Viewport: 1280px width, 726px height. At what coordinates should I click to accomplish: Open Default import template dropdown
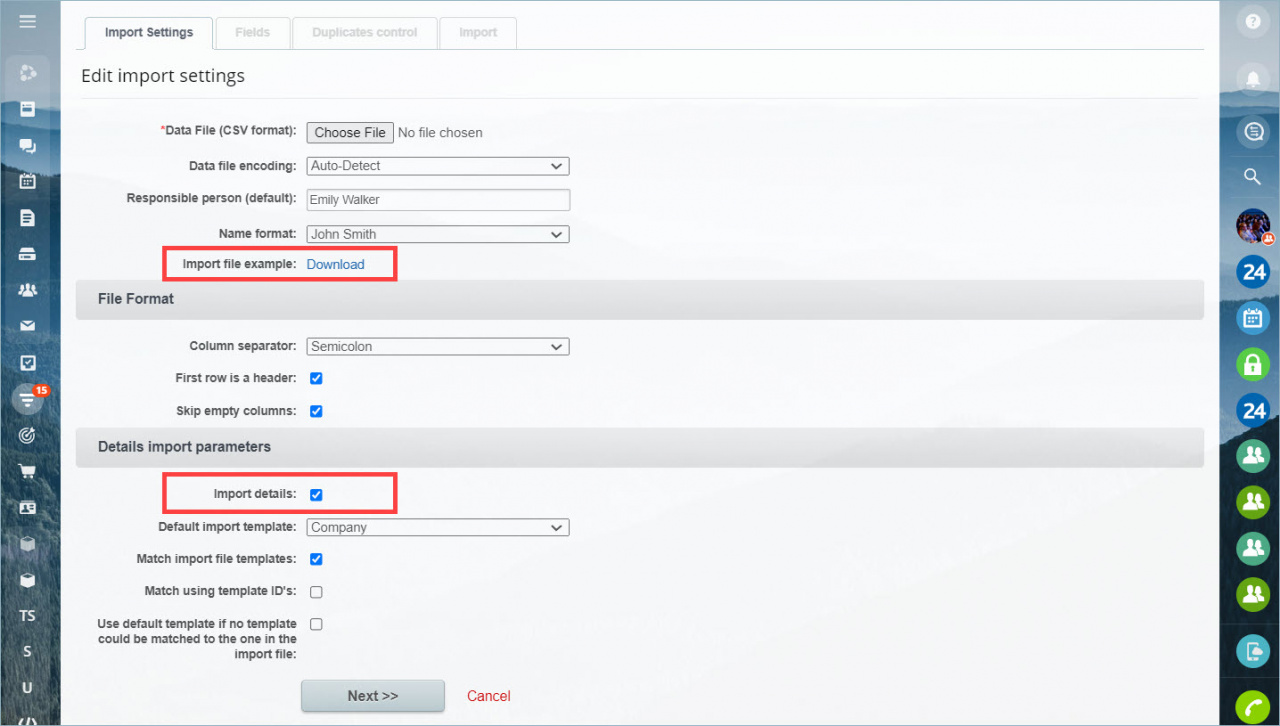click(438, 527)
